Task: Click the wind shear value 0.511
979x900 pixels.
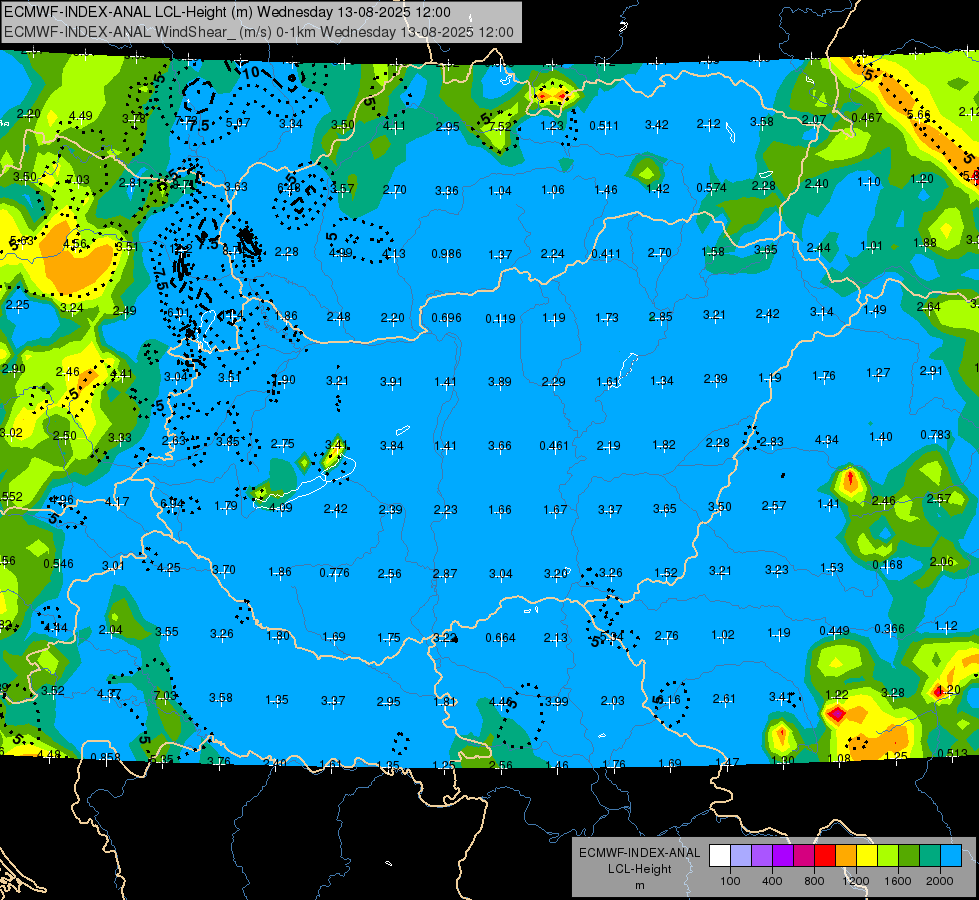Action: [604, 126]
